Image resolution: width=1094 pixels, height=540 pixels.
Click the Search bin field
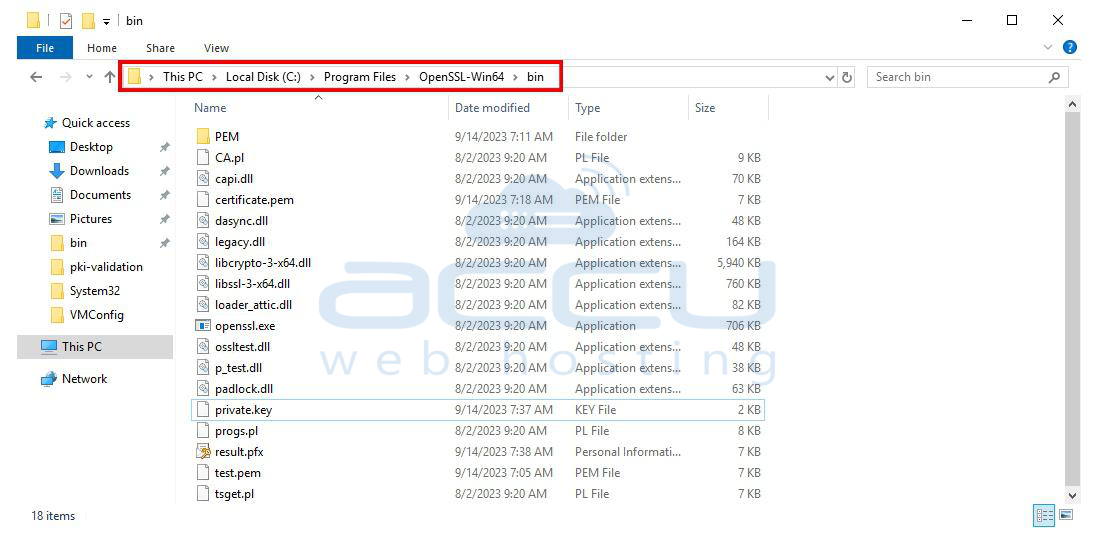[968, 77]
